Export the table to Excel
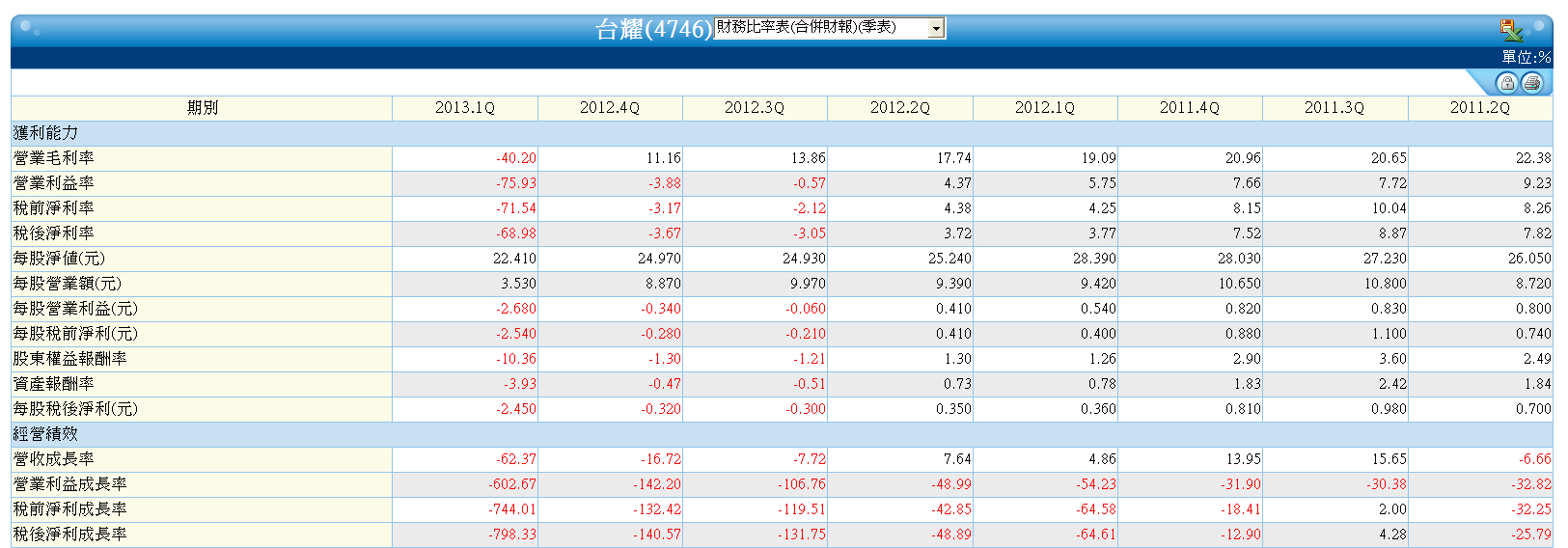Viewport: 1568px width, 548px height. tap(1511, 30)
